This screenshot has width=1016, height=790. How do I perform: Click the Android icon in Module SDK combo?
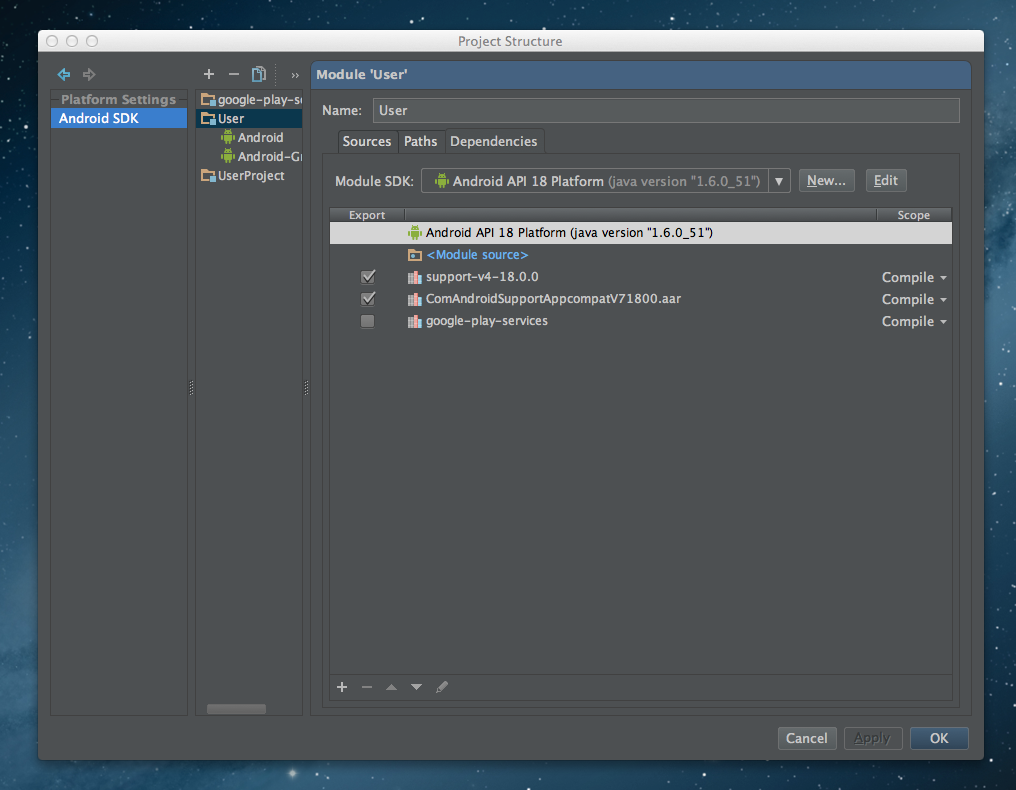tap(441, 181)
